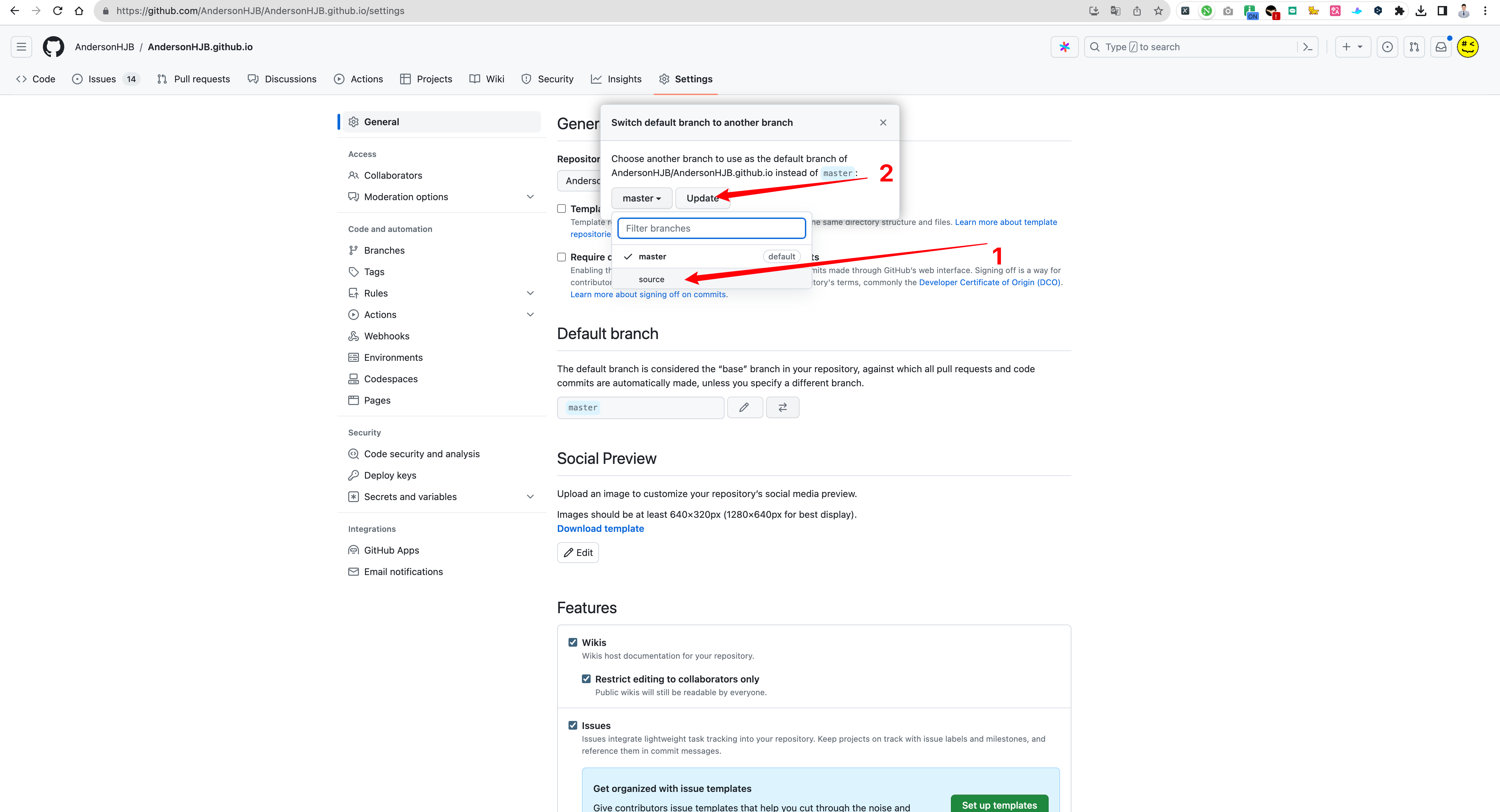Screen dimensions: 1500x812
Task: Click the Filter branches input field
Action: 711,228
